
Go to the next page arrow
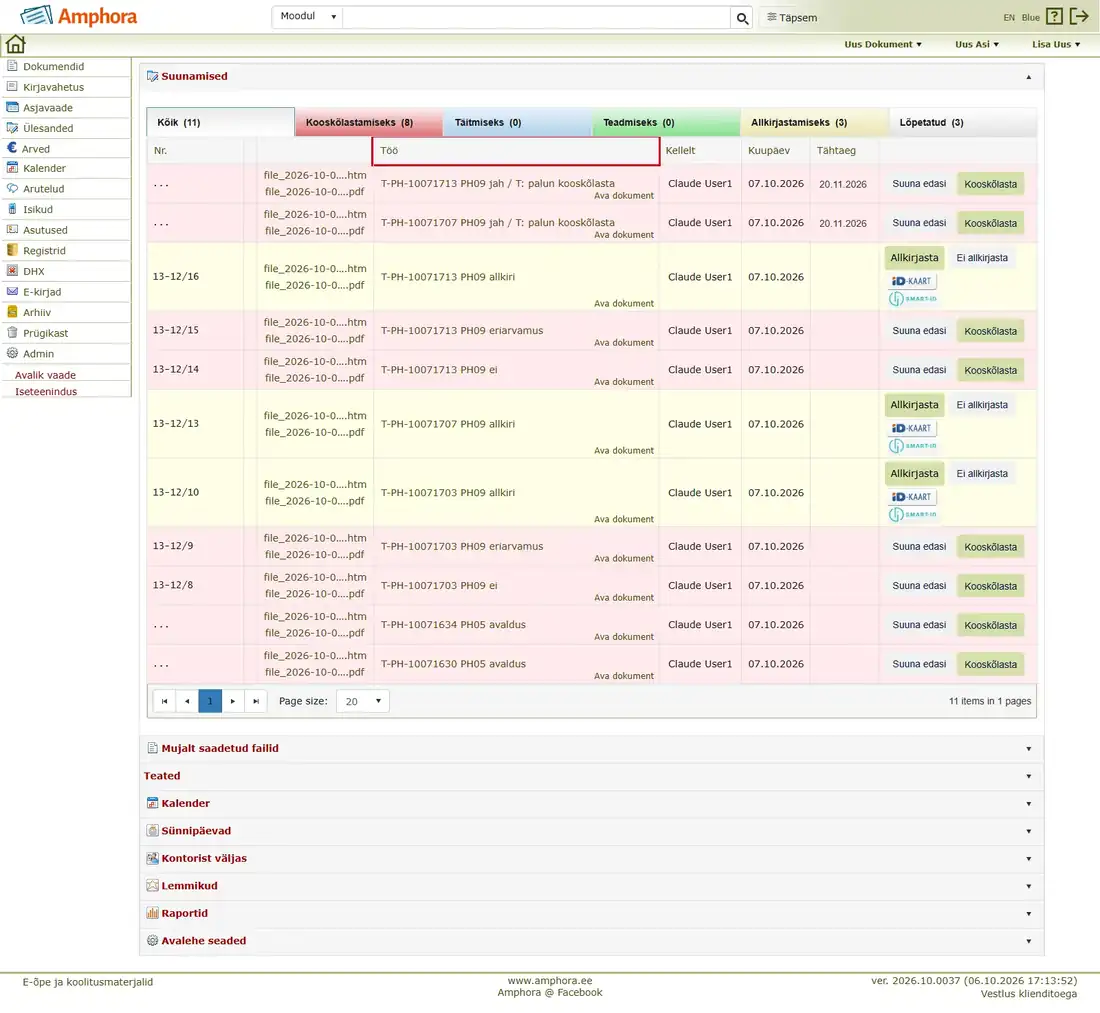[233, 701]
